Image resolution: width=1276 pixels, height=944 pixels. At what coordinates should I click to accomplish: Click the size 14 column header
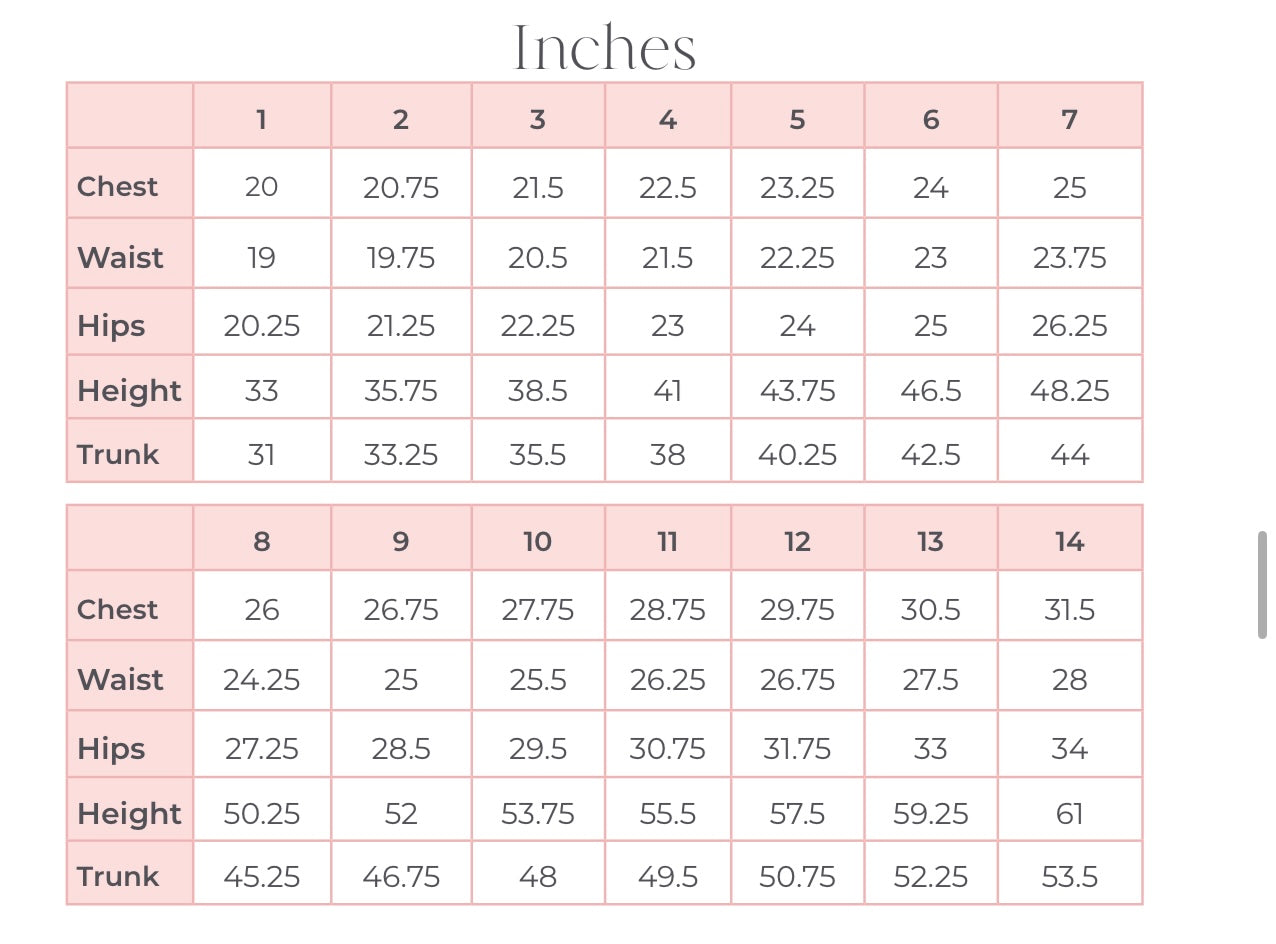1069,542
